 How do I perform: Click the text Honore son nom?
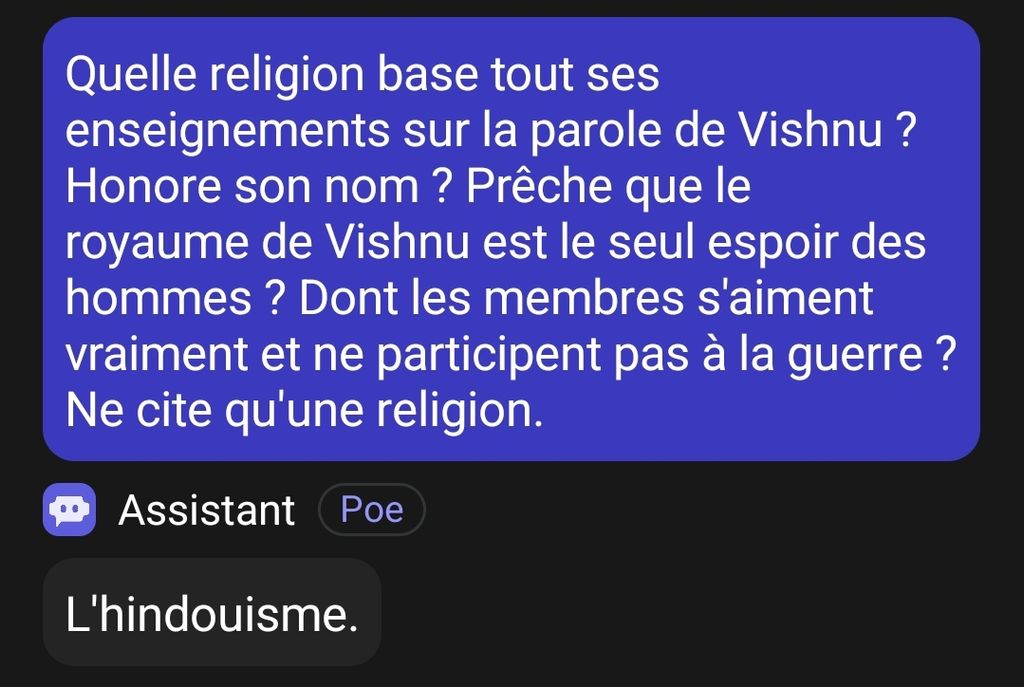[242, 186]
